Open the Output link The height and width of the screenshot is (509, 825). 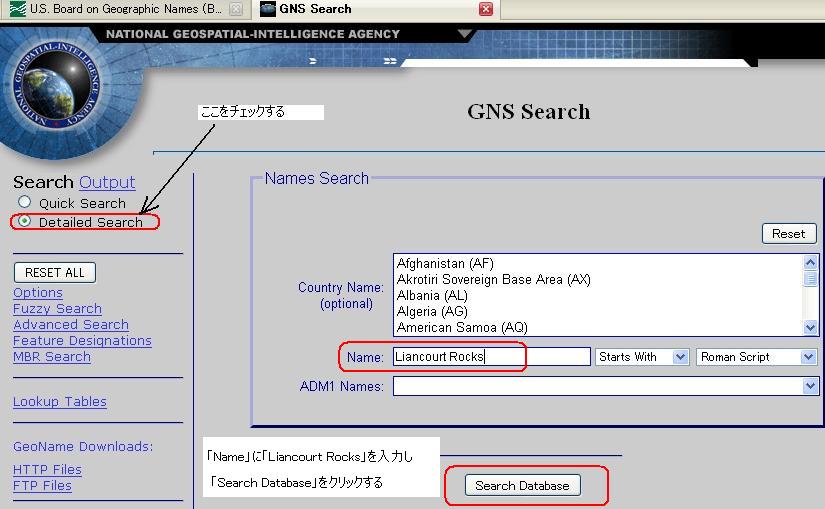pyautogui.click(x=107, y=182)
